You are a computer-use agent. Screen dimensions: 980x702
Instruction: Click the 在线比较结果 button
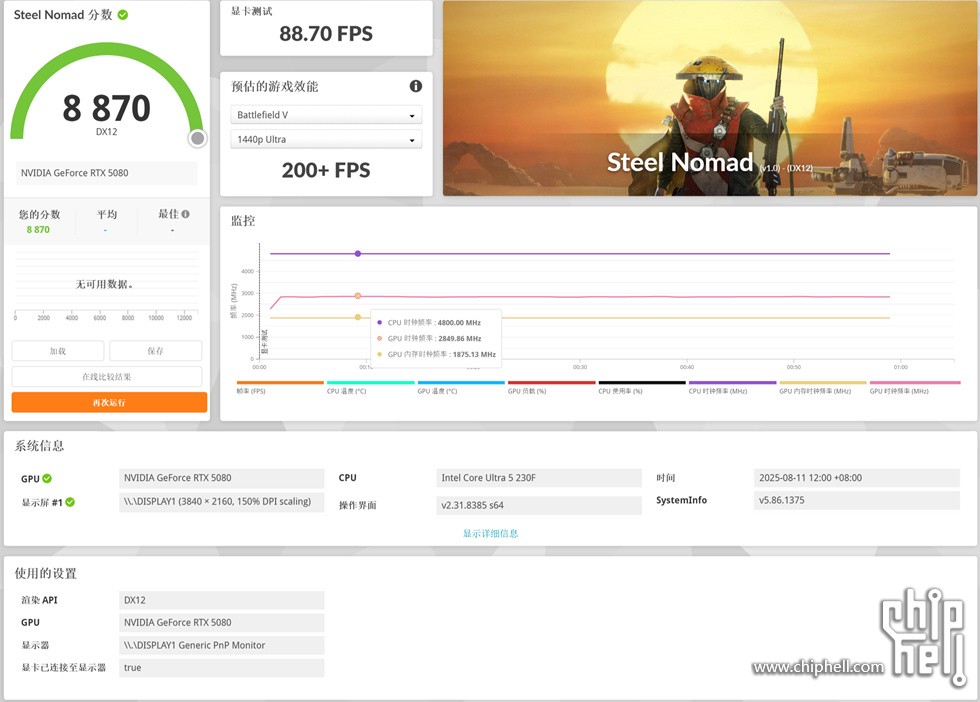point(107,377)
